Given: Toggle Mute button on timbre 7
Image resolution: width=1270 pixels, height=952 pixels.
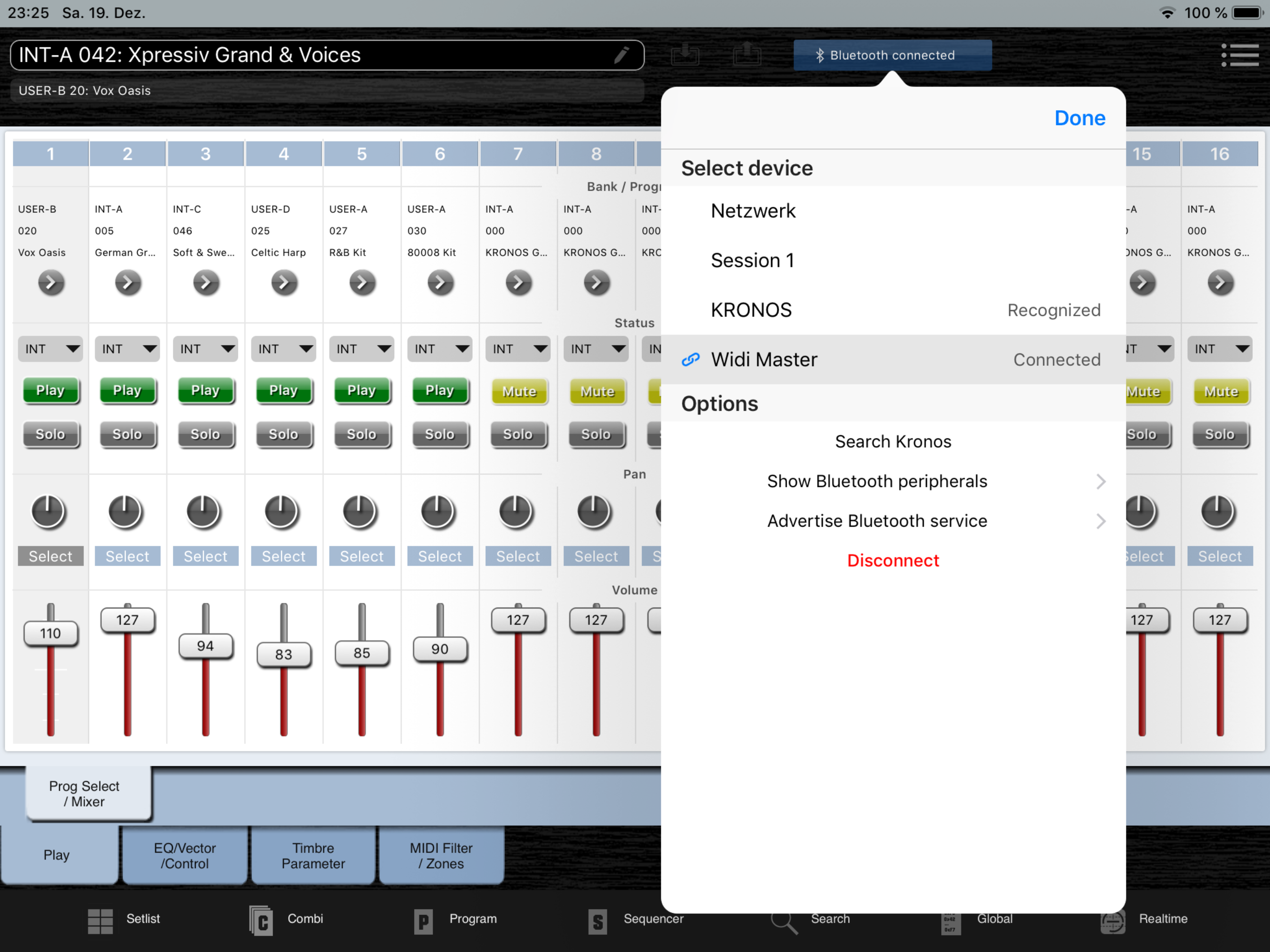Looking at the screenshot, I should coord(518,391).
